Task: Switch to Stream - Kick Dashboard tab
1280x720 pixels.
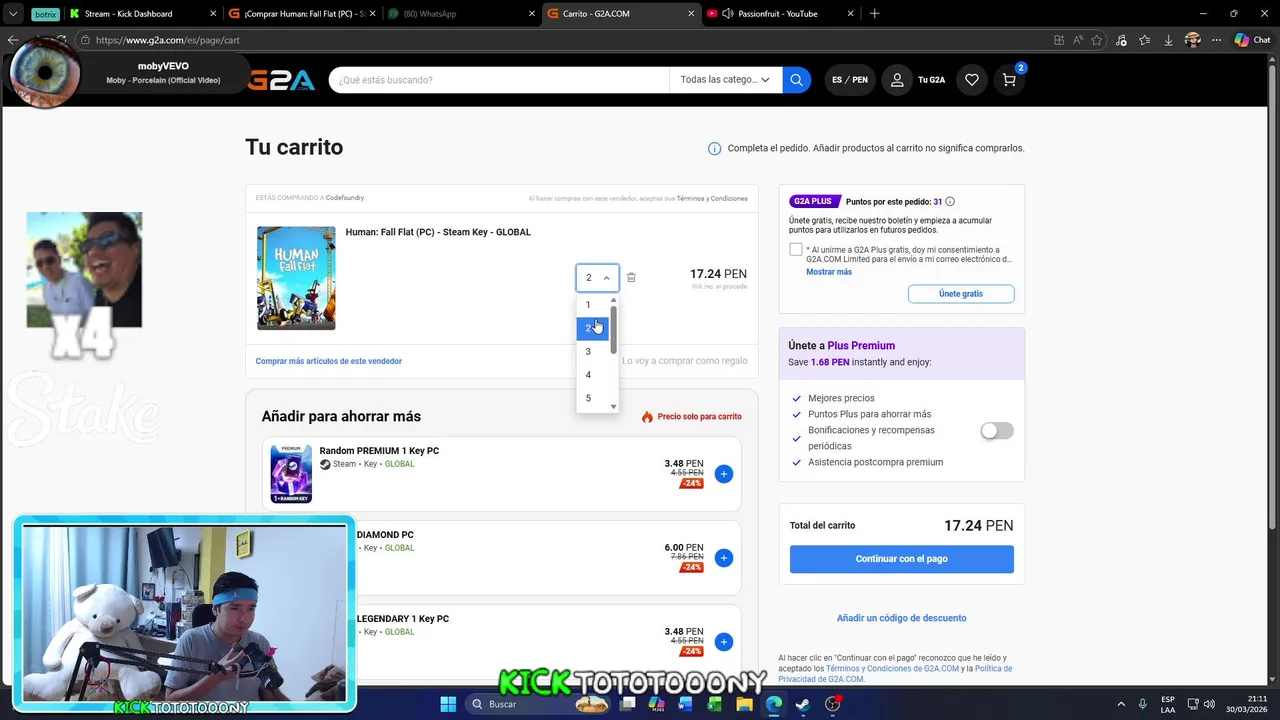Action: click(x=140, y=14)
